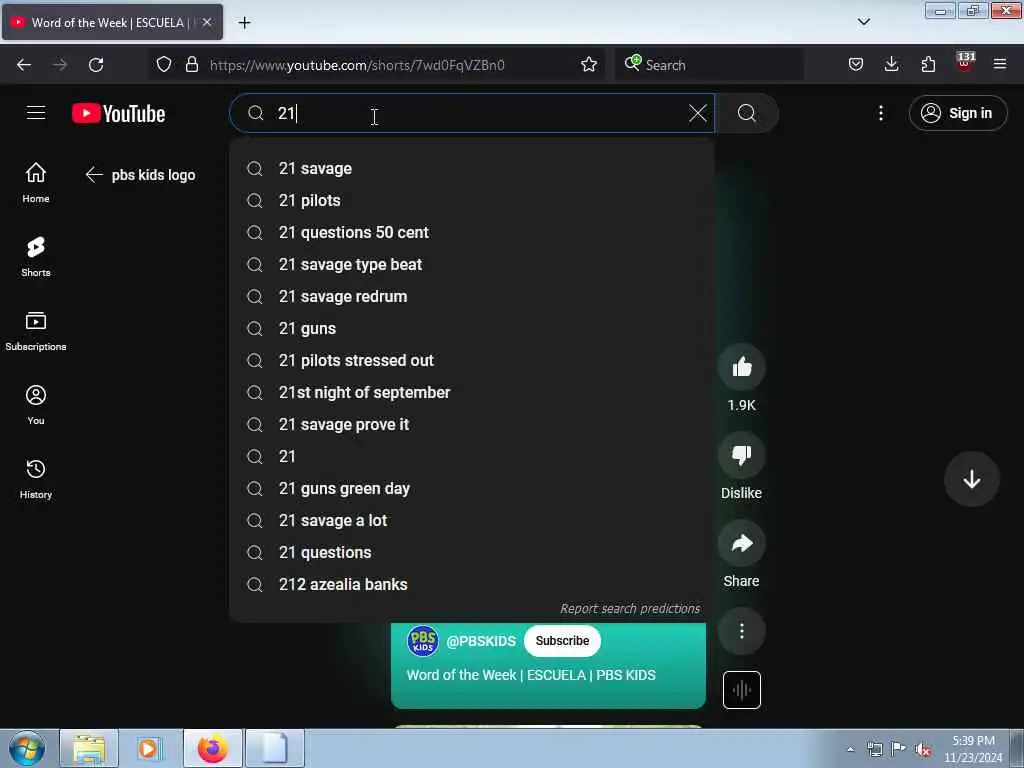
Task: Select suggestion 21 pilots
Action: tap(472, 200)
